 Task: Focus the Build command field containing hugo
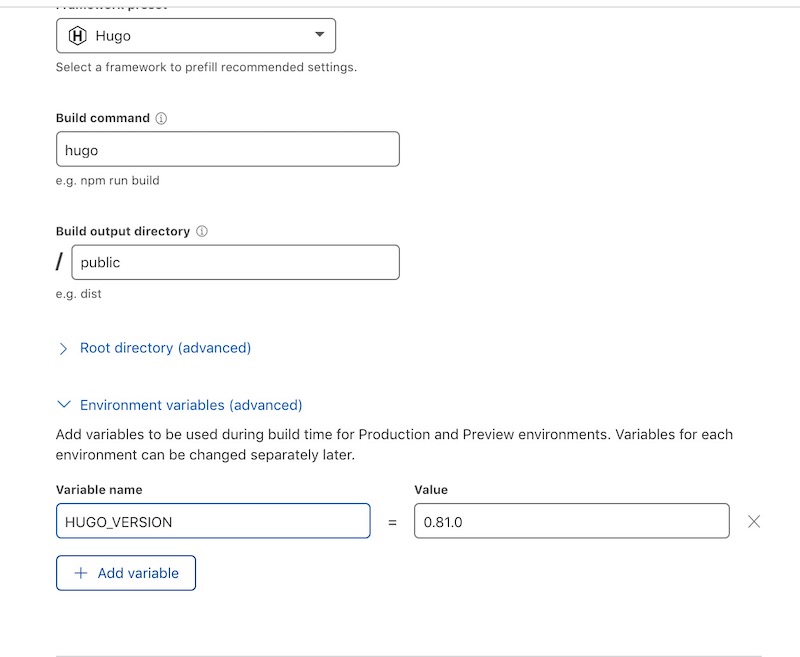(228, 149)
